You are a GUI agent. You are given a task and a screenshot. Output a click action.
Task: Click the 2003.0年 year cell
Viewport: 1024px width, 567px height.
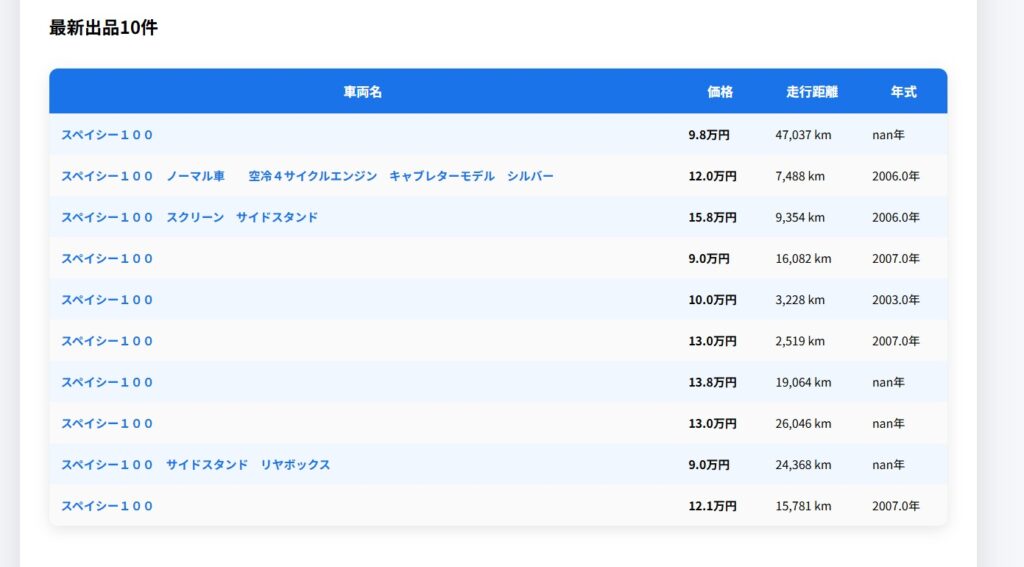click(895, 300)
